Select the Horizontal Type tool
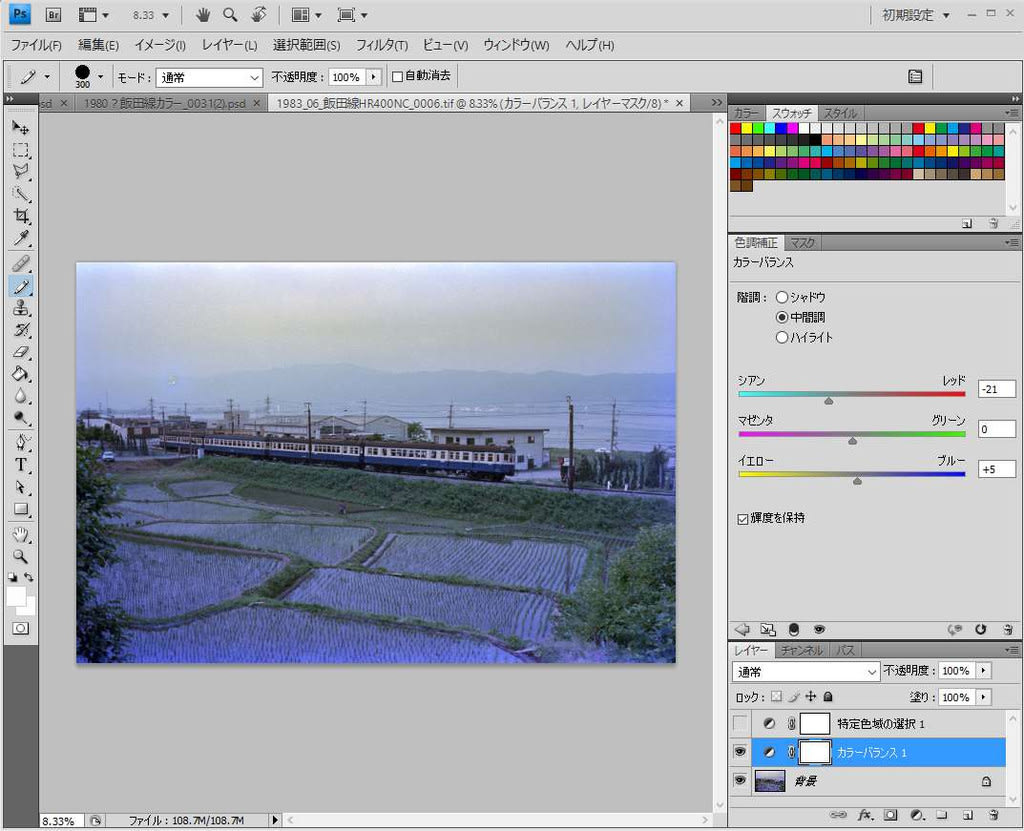This screenshot has width=1024, height=831. pyautogui.click(x=20, y=464)
